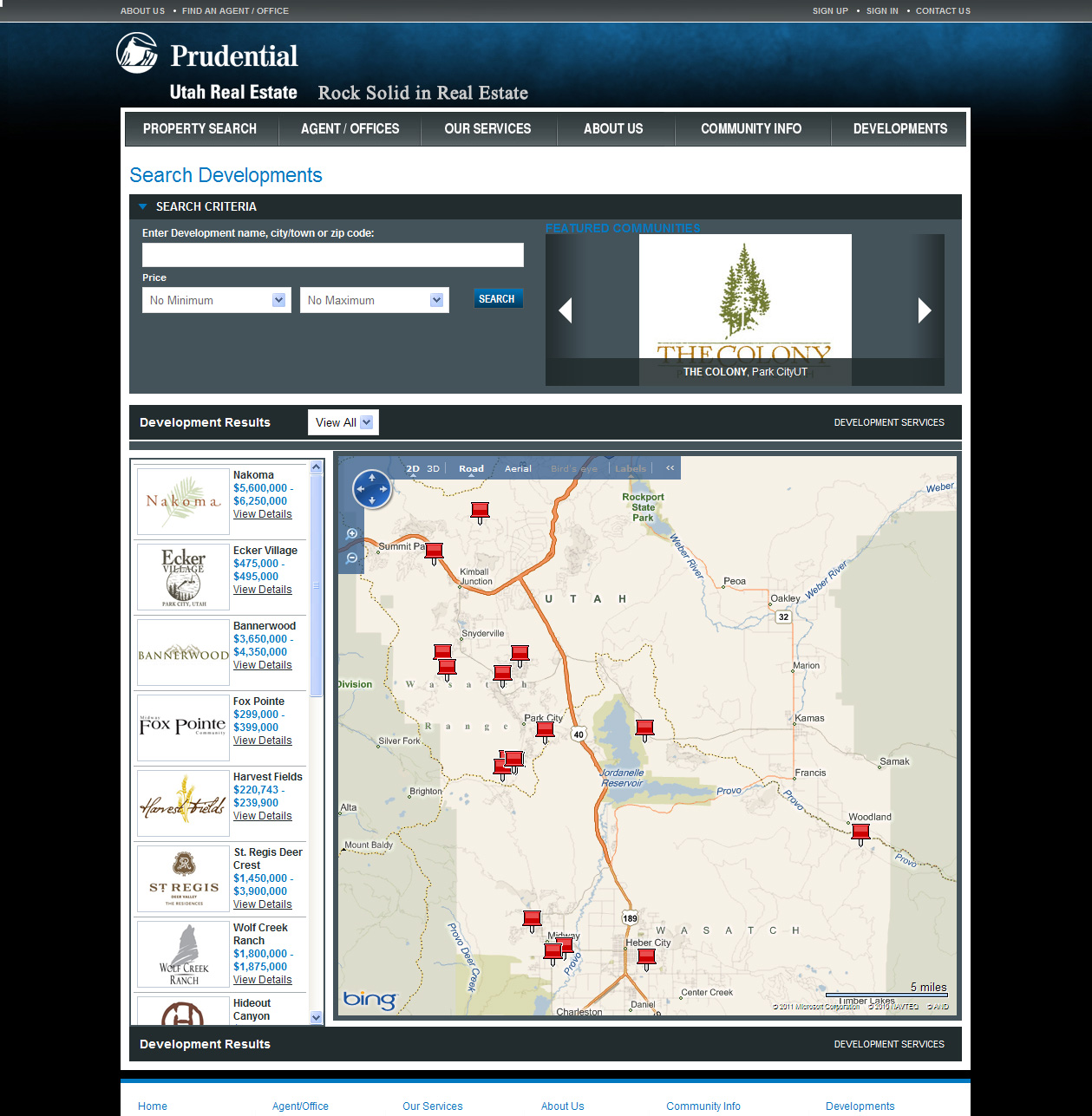This screenshot has height=1116, width=1092.
Task: Open the St. Regis logo thumbnail
Action: [x=183, y=878]
